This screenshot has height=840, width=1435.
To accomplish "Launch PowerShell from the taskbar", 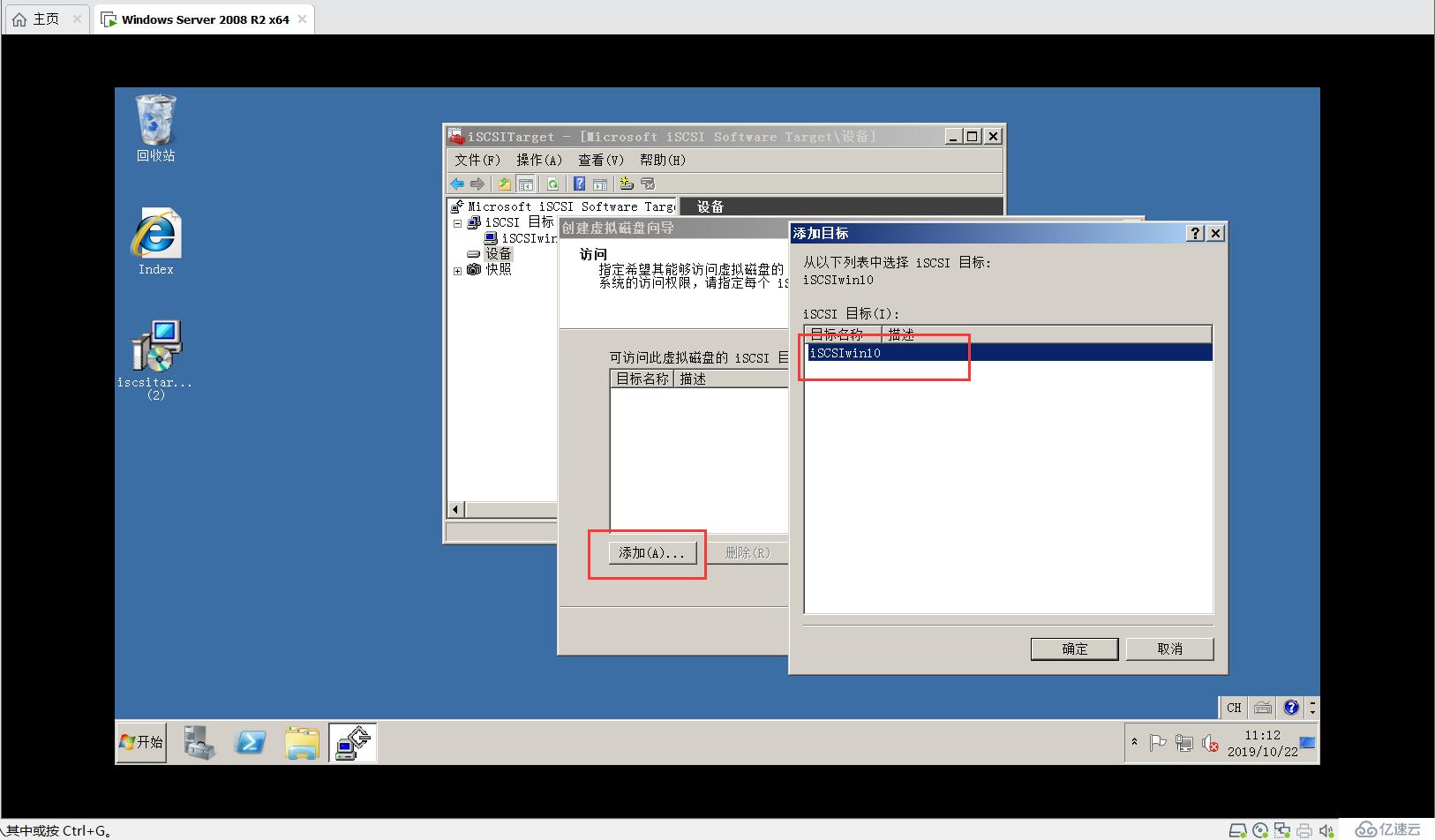I will (251, 742).
